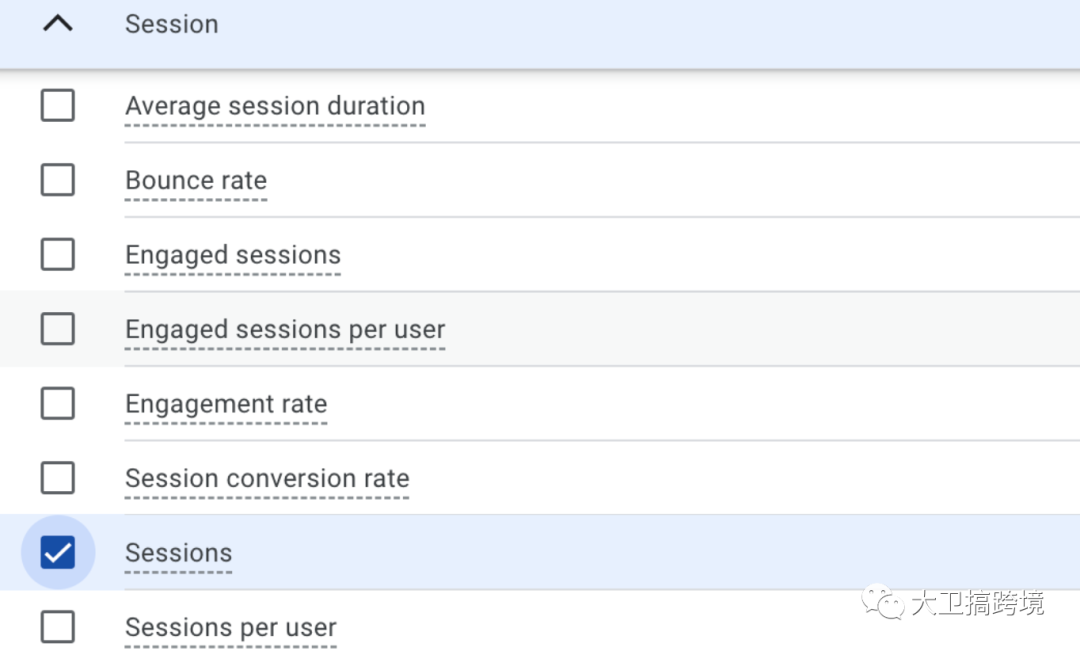
Task: Click the Session group header label
Action: click(171, 24)
